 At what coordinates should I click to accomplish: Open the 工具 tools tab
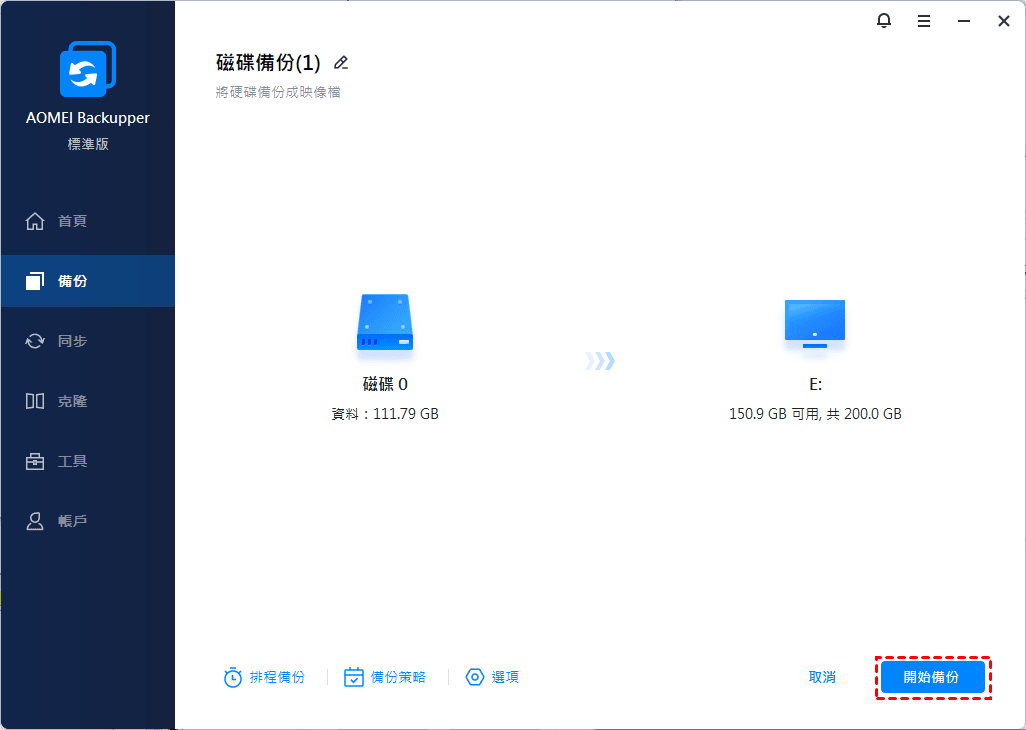coord(88,461)
